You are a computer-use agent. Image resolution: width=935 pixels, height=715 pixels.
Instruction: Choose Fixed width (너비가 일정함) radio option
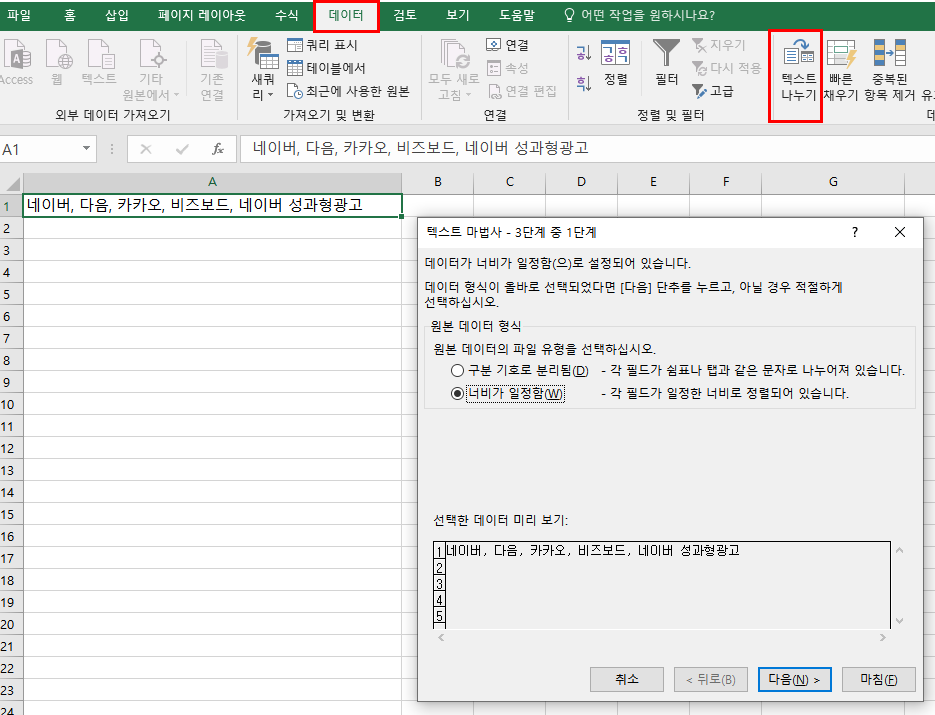(458, 394)
